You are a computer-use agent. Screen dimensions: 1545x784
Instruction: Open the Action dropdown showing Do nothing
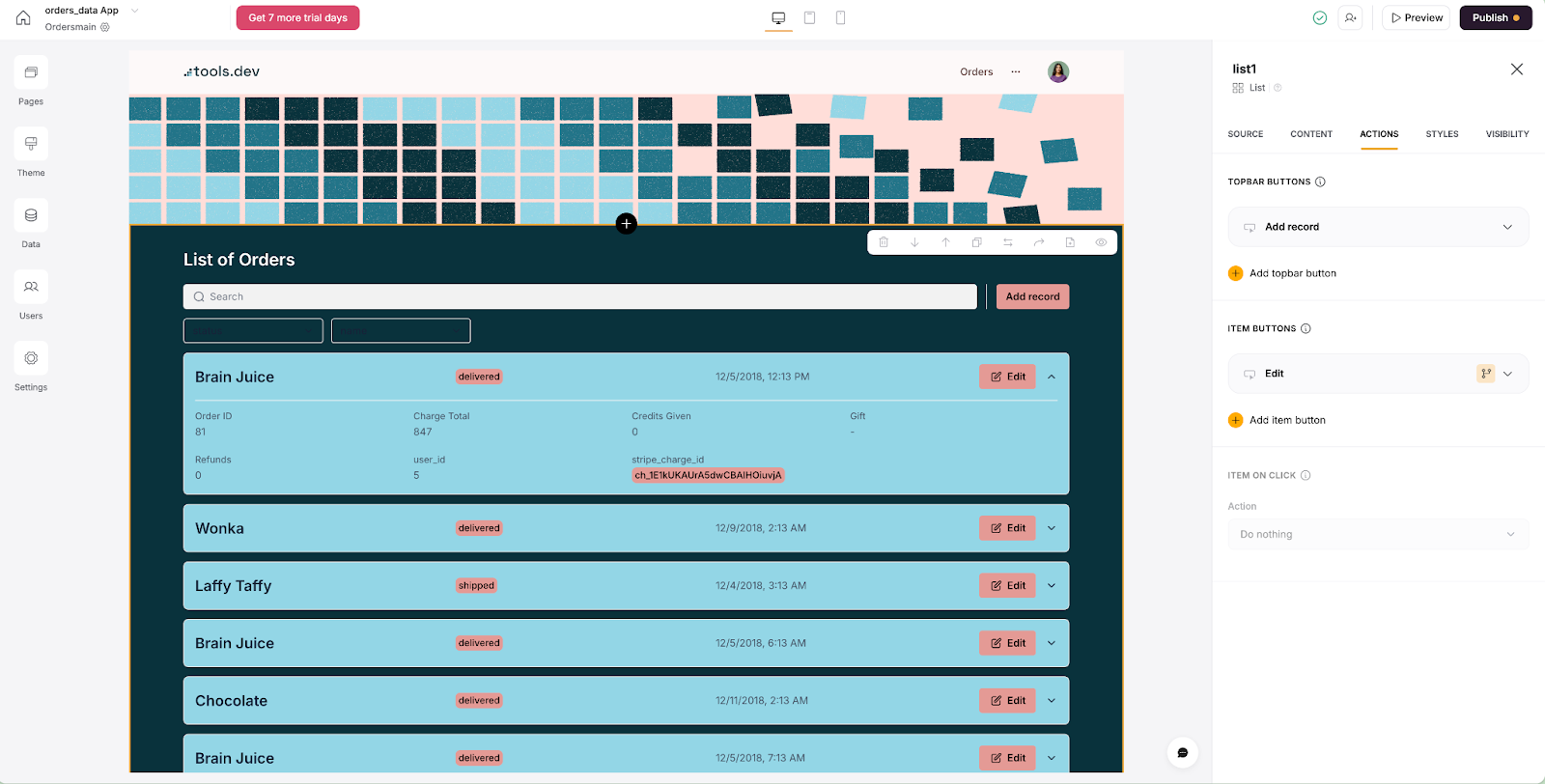(1378, 534)
